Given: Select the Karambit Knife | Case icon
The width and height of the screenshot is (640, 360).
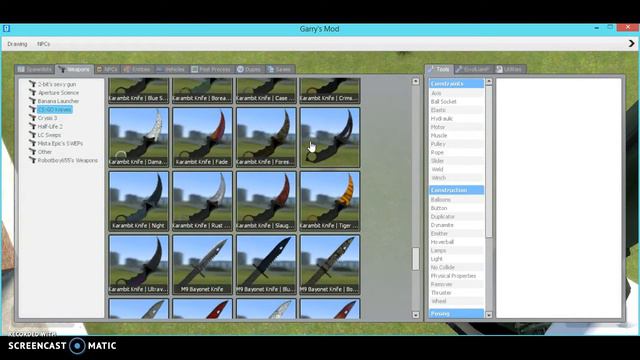Looking at the screenshot, I should [x=266, y=91].
